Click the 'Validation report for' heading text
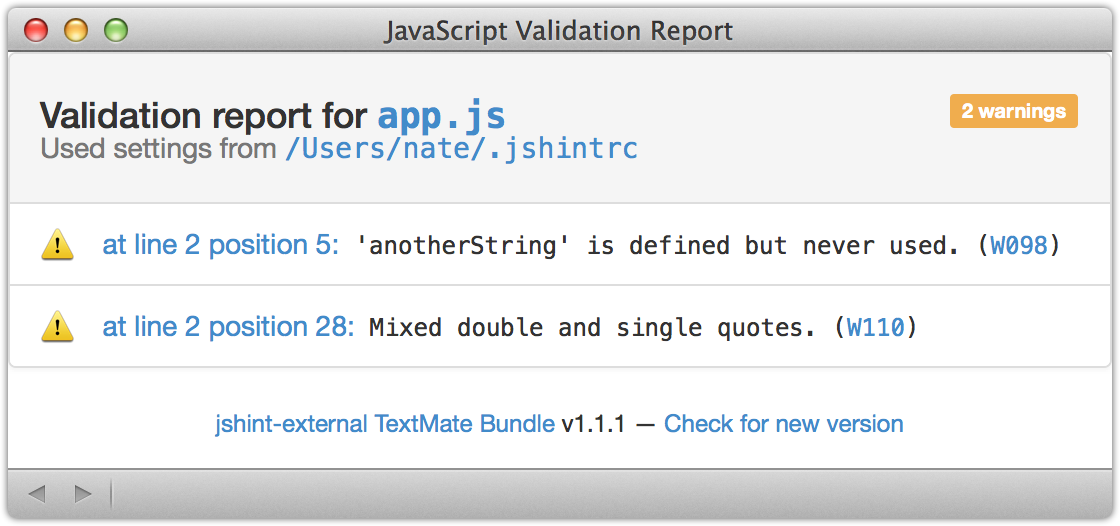Viewport: 1120px width, 526px height. [x=204, y=116]
